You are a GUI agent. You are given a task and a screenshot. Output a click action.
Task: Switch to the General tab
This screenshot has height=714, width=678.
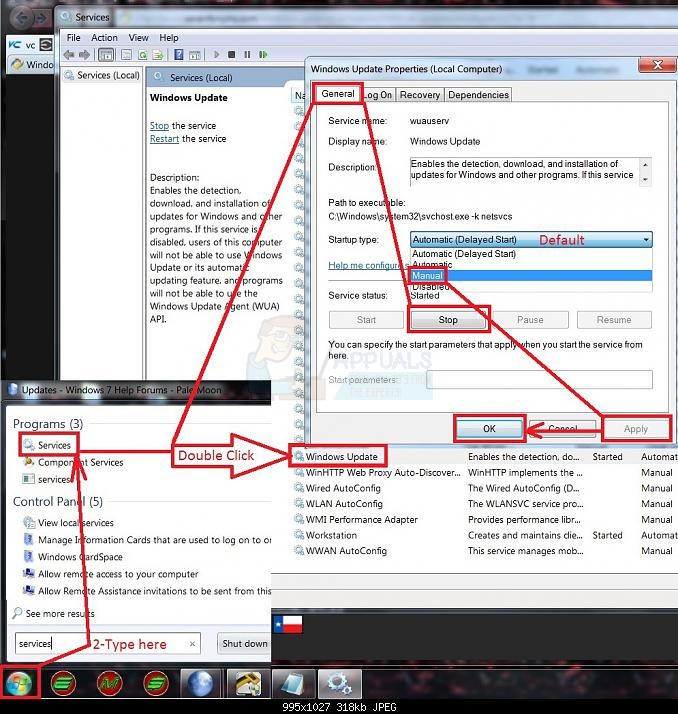click(338, 94)
